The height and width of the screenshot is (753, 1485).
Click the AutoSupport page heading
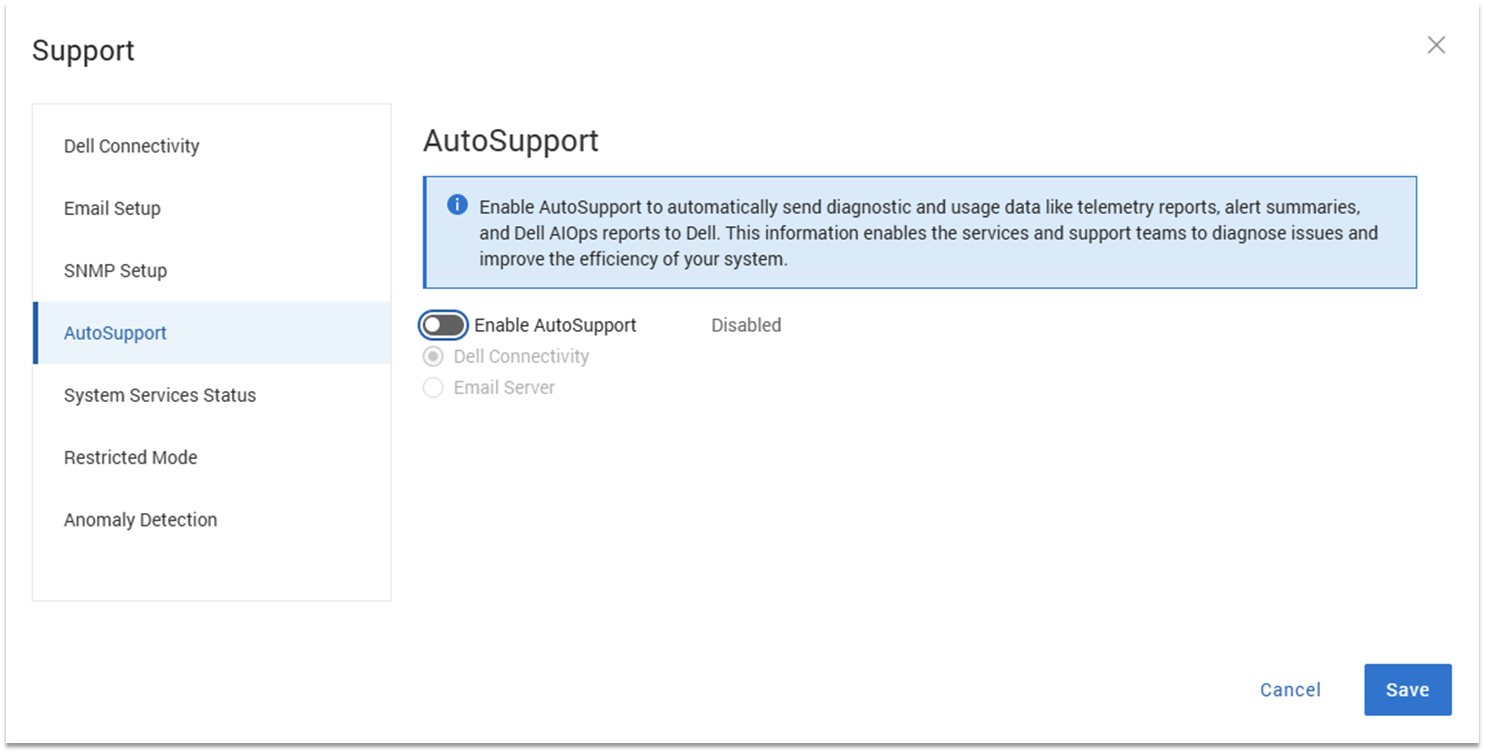512,141
